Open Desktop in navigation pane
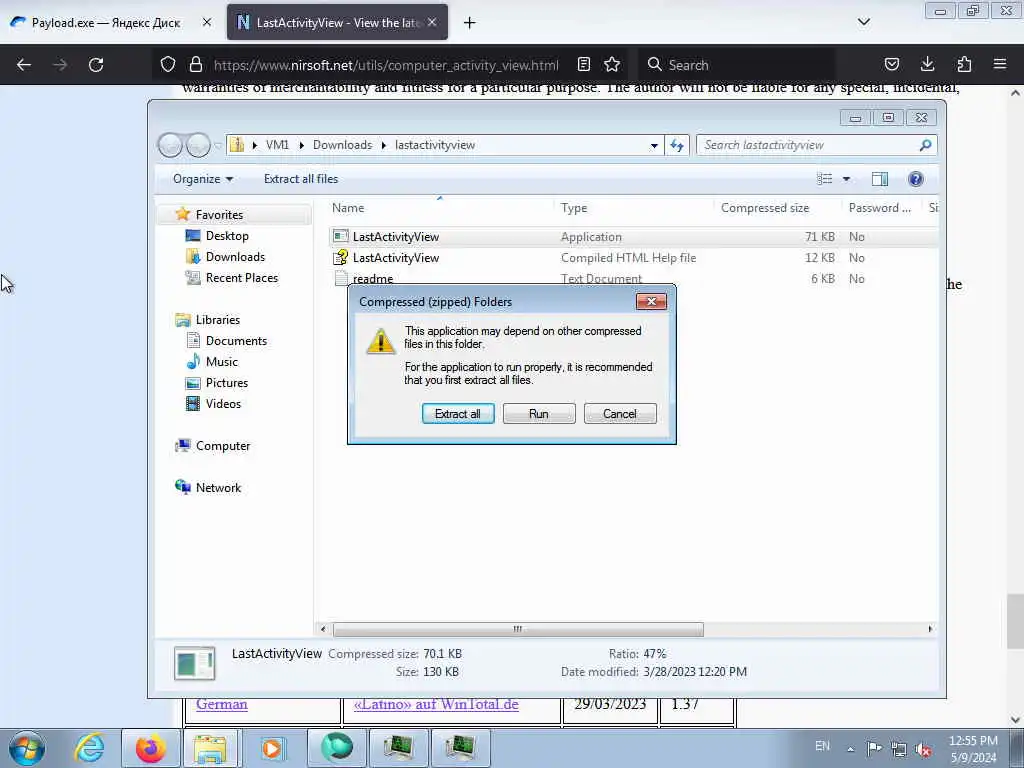This screenshot has width=1024, height=768. (x=227, y=236)
